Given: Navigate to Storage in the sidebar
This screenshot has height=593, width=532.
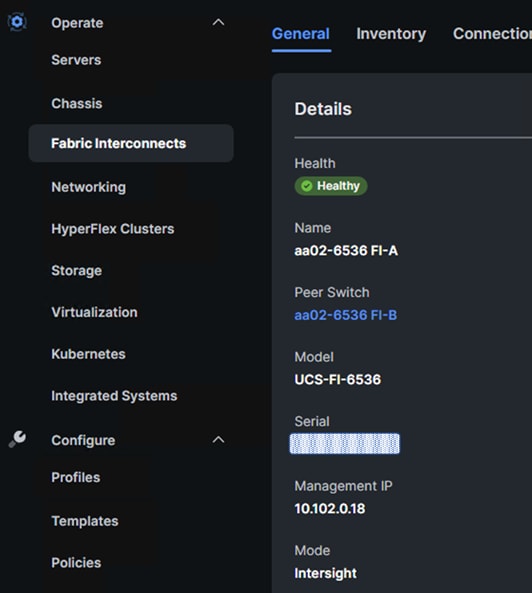Looking at the screenshot, I should click(x=76, y=270).
